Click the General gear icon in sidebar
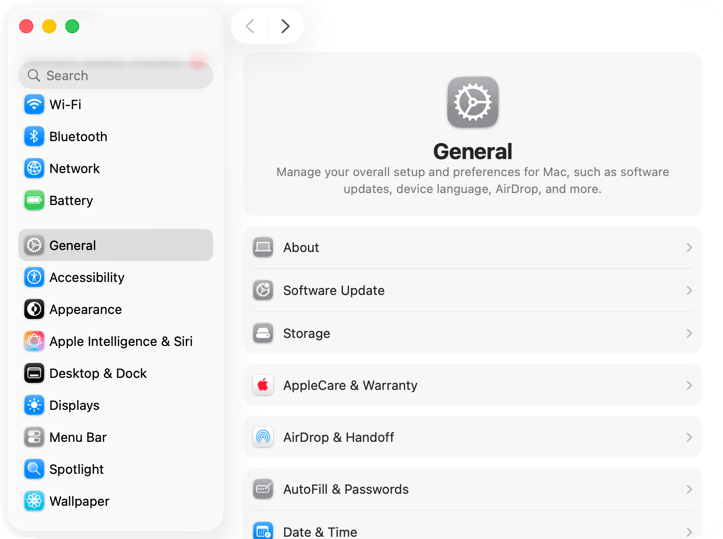Screen dimensions: 723x539 click(x=34, y=245)
